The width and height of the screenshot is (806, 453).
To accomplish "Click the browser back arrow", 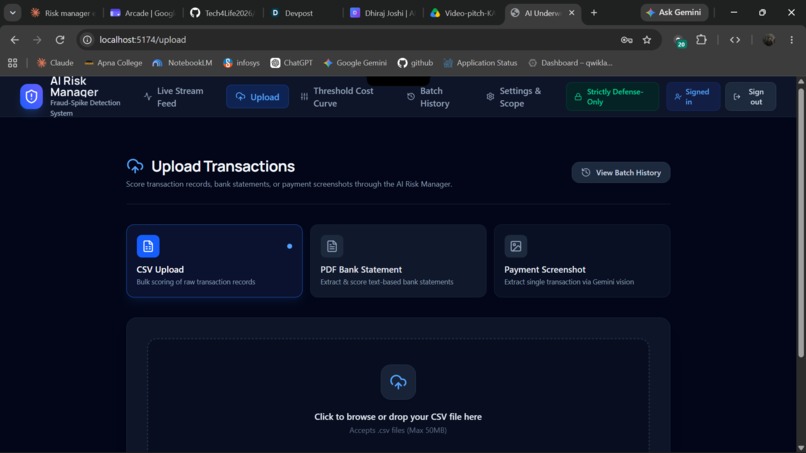I will [x=14, y=40].
